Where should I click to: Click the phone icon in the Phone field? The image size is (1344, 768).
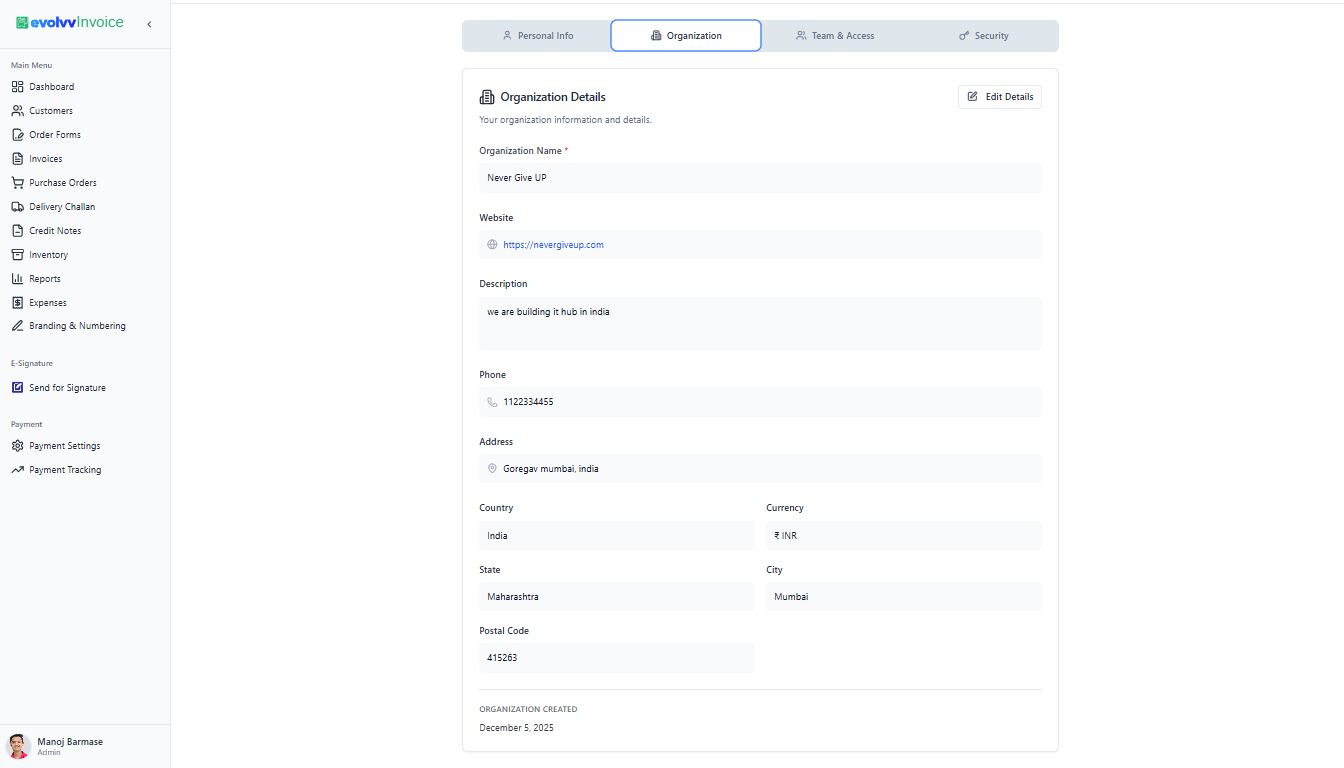click(x=492, y=402)
